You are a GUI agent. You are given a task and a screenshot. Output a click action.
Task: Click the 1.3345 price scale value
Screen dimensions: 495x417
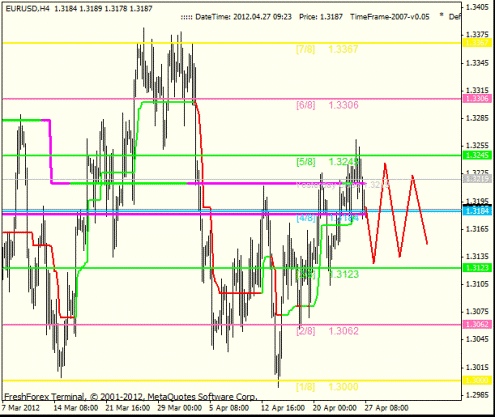(x=477, y=63)
